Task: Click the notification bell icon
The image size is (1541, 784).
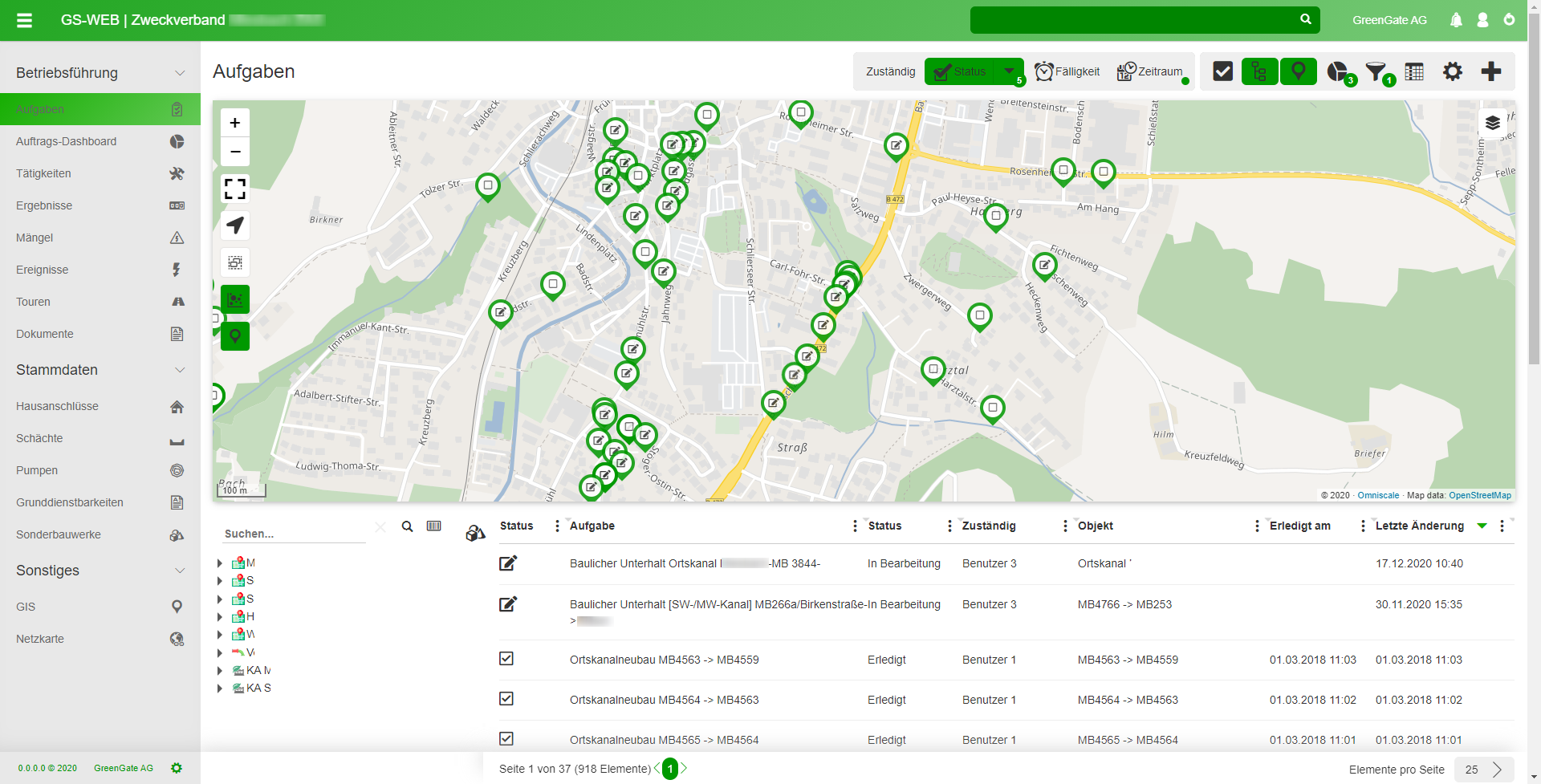Action: tap(1456, 20)
